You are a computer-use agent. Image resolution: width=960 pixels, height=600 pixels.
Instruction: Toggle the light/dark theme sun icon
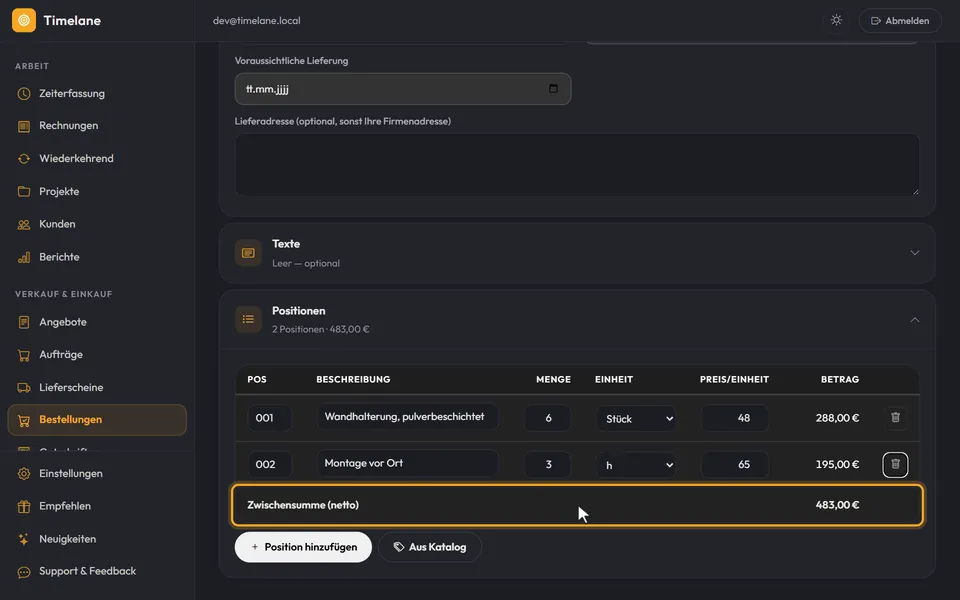tap(836, 20)
